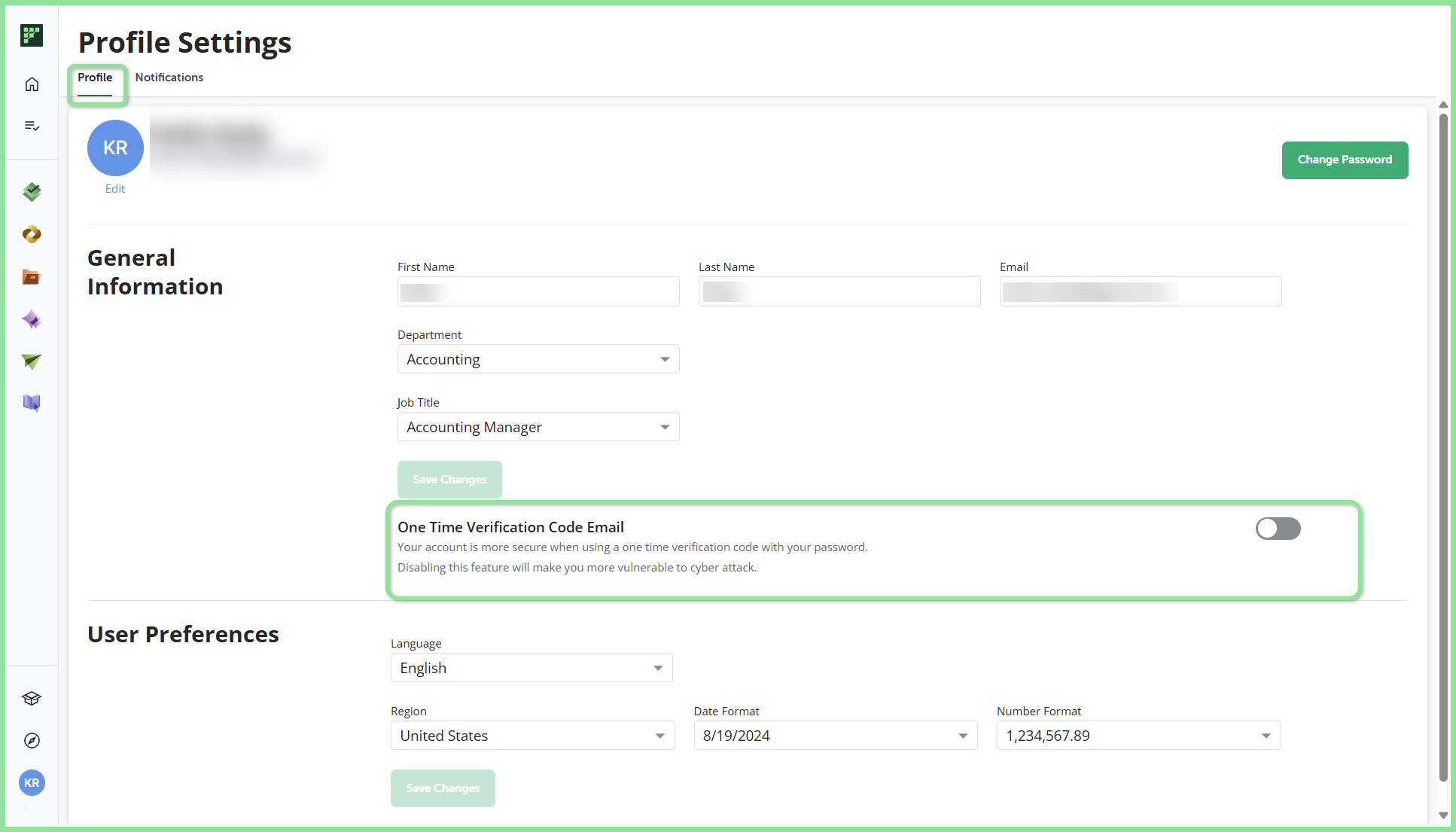Viewport: 1456px width, 832px height.
Task: Open the Date Format dropdown
Action: click(x=836, y=736)
